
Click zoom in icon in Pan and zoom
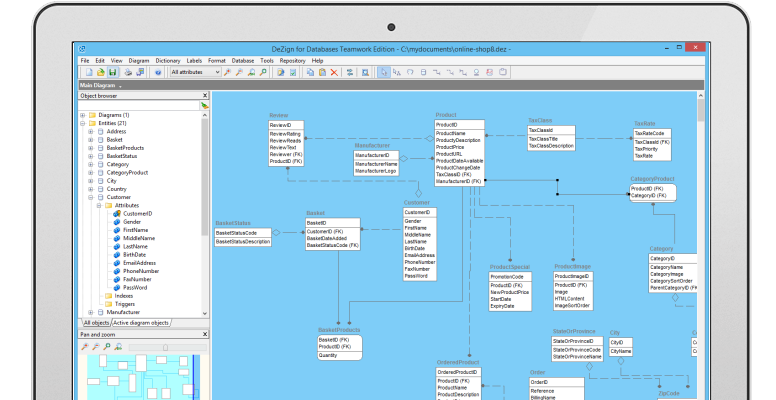pyautogui.click(x=85, y=347)
